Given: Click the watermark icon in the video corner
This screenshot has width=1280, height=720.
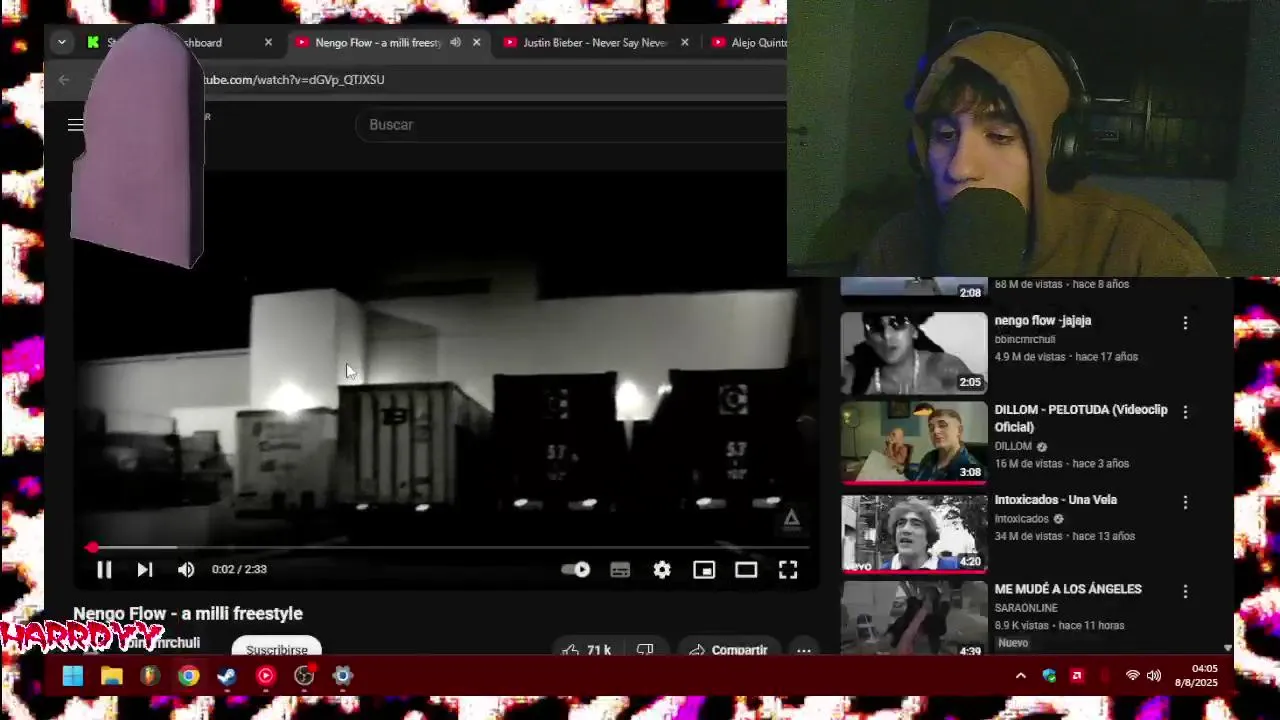Looking at the screenshot, I should pyautogui.click(x=791, y=518).
